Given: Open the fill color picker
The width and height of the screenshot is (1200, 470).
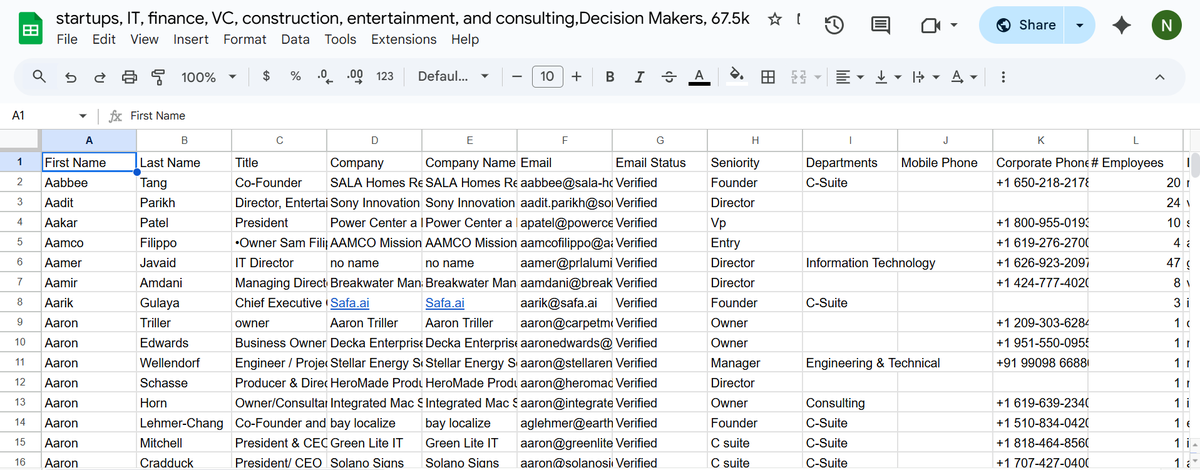Looking at the screenshot, I should [x=737, y=76].
